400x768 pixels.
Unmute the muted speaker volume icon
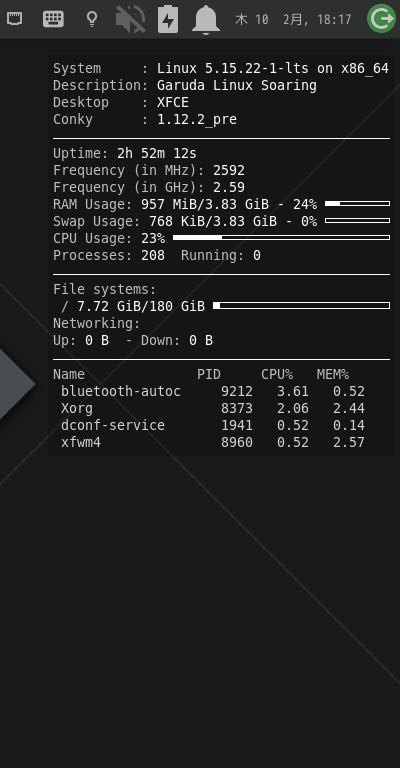pyautogui.click(x=130, y=19)
